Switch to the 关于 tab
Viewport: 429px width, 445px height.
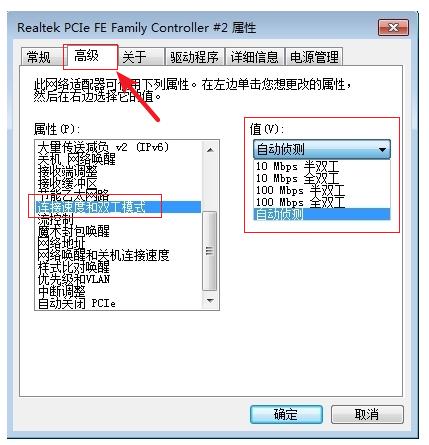click(x=140, y=57)
